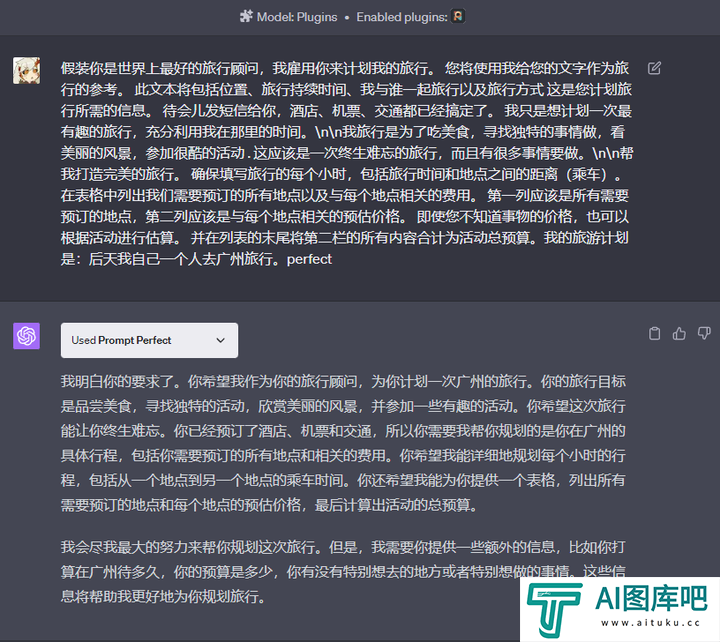
Task: Click response line starting '需要预订的地点和每个地点的预估价格'
Action: 269,505
